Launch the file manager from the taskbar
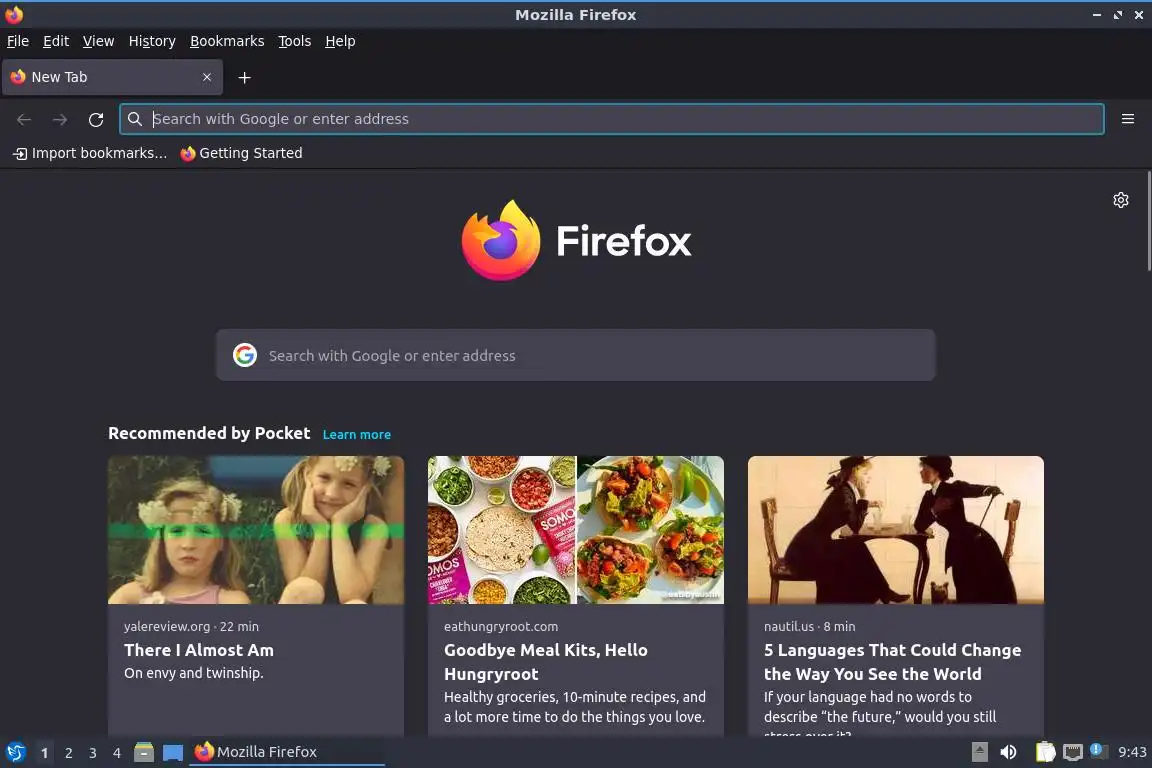This screenshot has width=1152, height=768. point(144,752)
